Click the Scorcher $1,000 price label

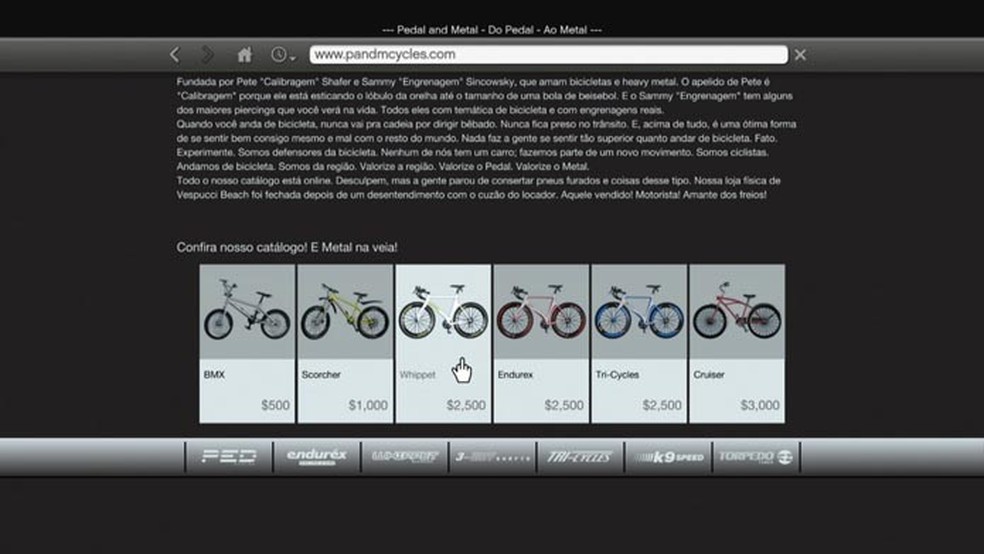pyautogui.click(x=368, y=406)
